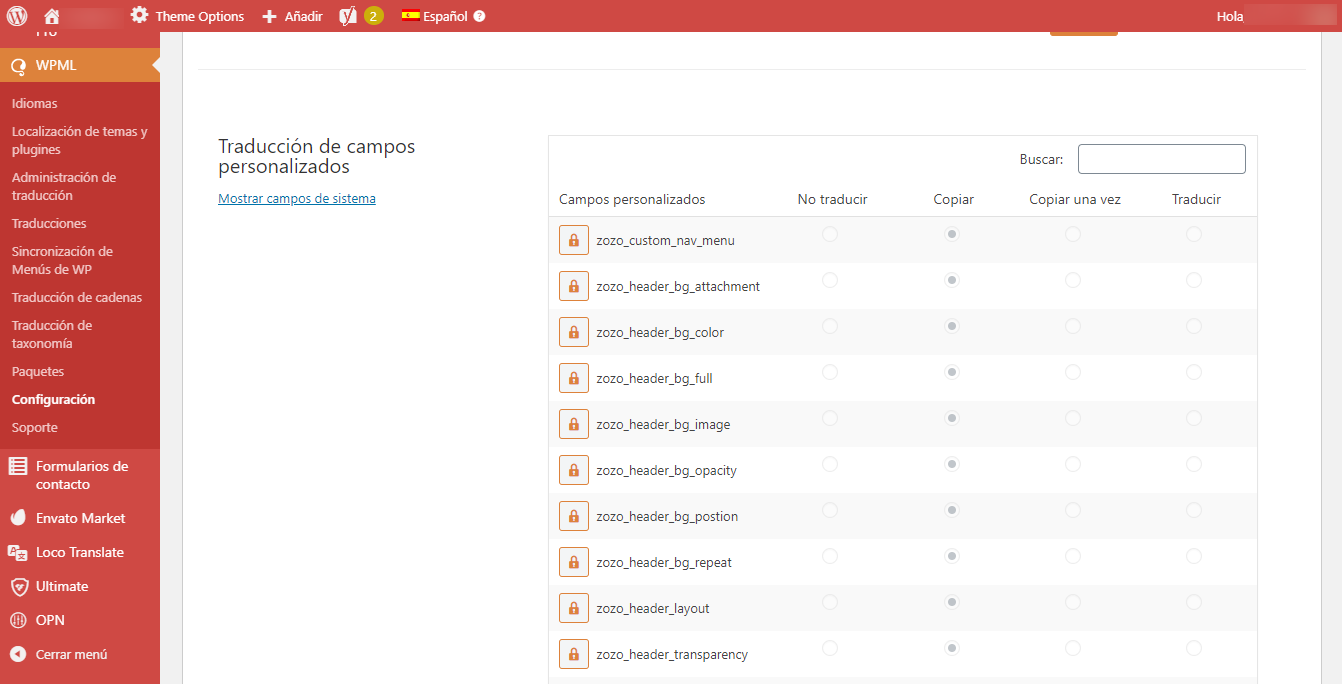Select Copiar una vez for zozo_header_bg_postion
Viewport: 1342px width, 684px height.
(x=1073, y=510)
